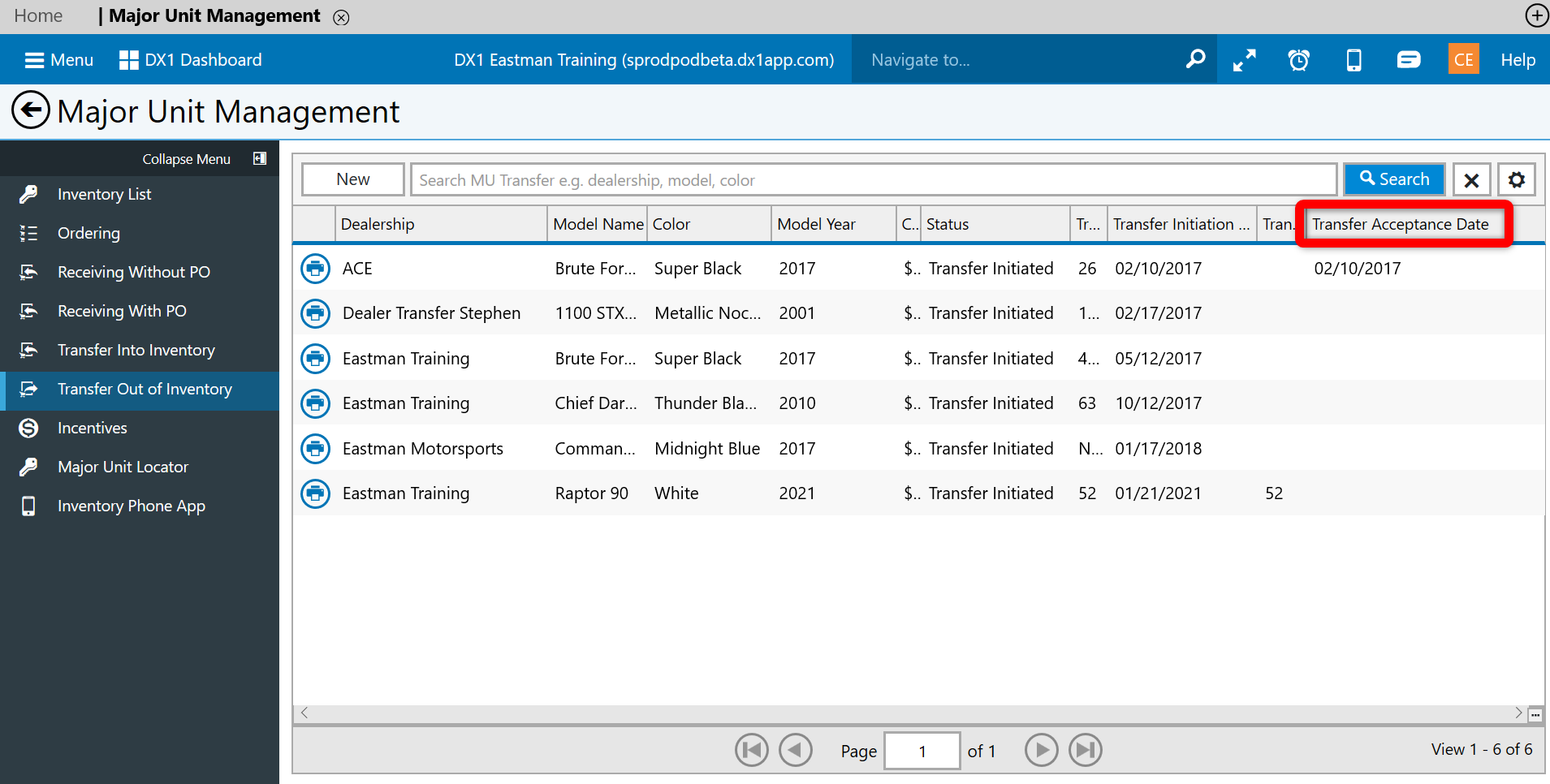
Task: Open the alarm clock icon
Action: click(x=1299, y=60)
